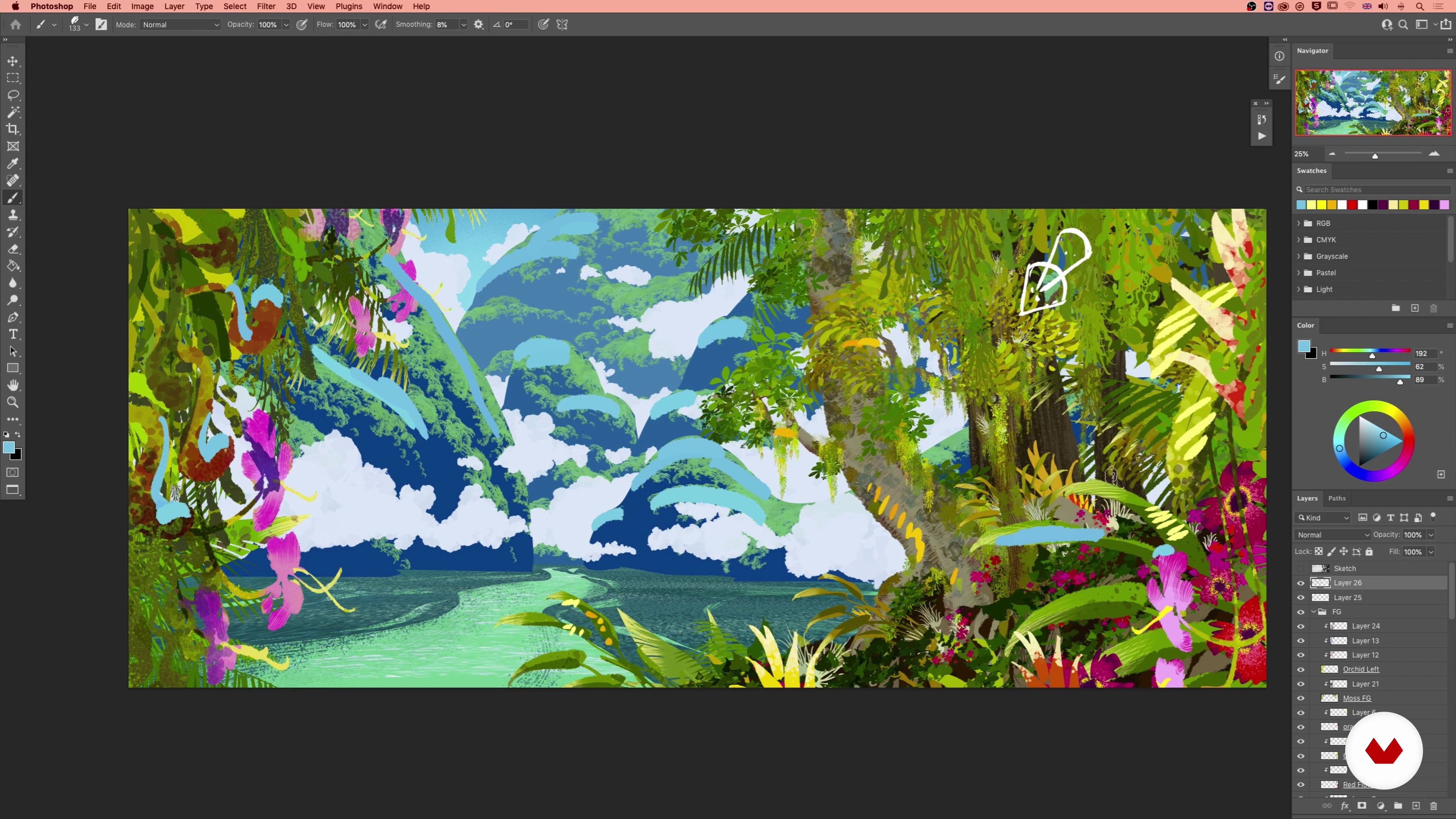This screenshot has width=1456, height=819.
Task: Enable airbrush-style build-up effects
Action: [x=381, y=24]
